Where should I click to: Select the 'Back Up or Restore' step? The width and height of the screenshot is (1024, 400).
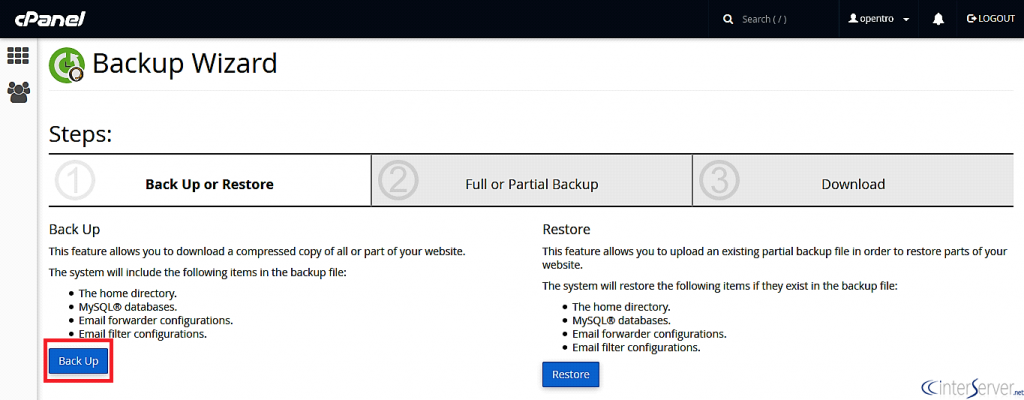(x=209, y=184)
